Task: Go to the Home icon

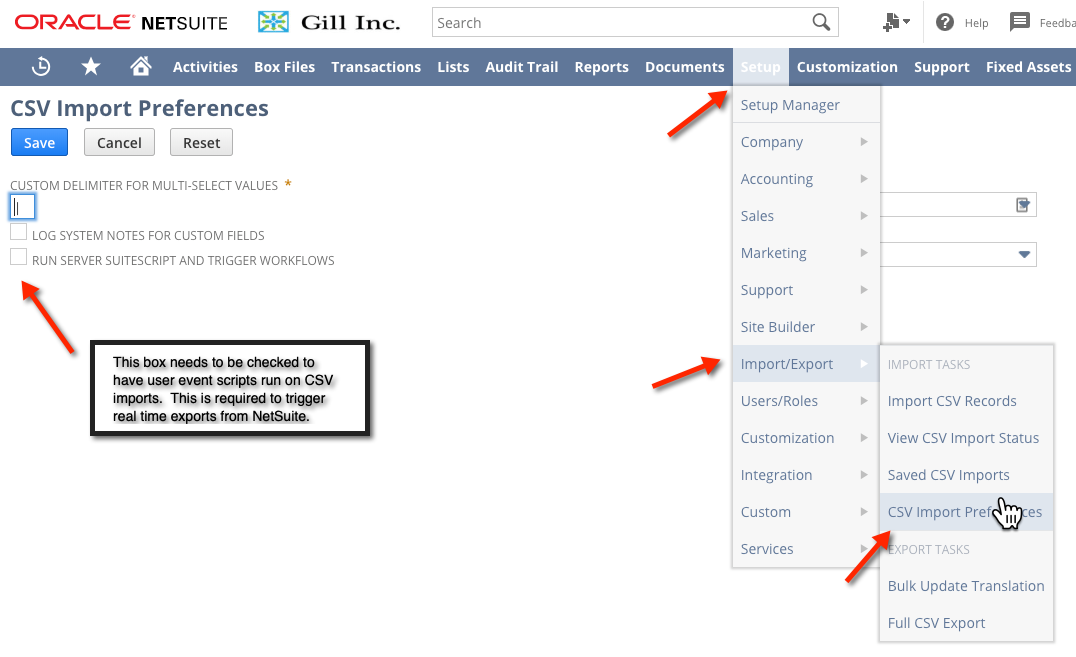Action: point(141,67)
